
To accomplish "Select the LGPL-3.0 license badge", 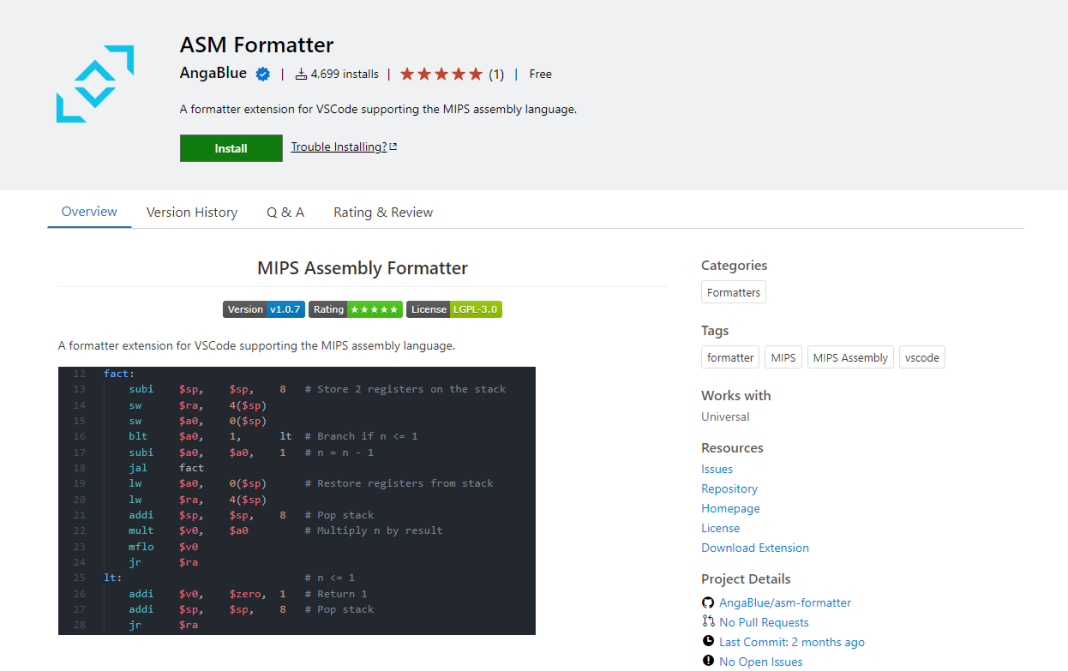I will pos(475,309).
